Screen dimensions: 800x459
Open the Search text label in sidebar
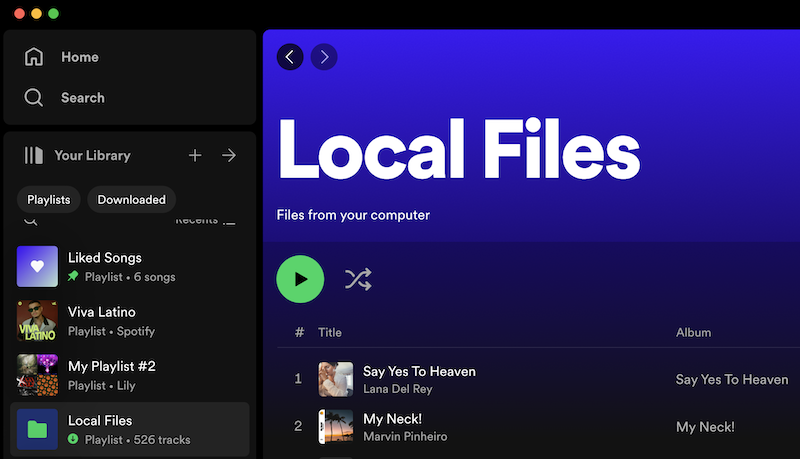coord(83,98)
